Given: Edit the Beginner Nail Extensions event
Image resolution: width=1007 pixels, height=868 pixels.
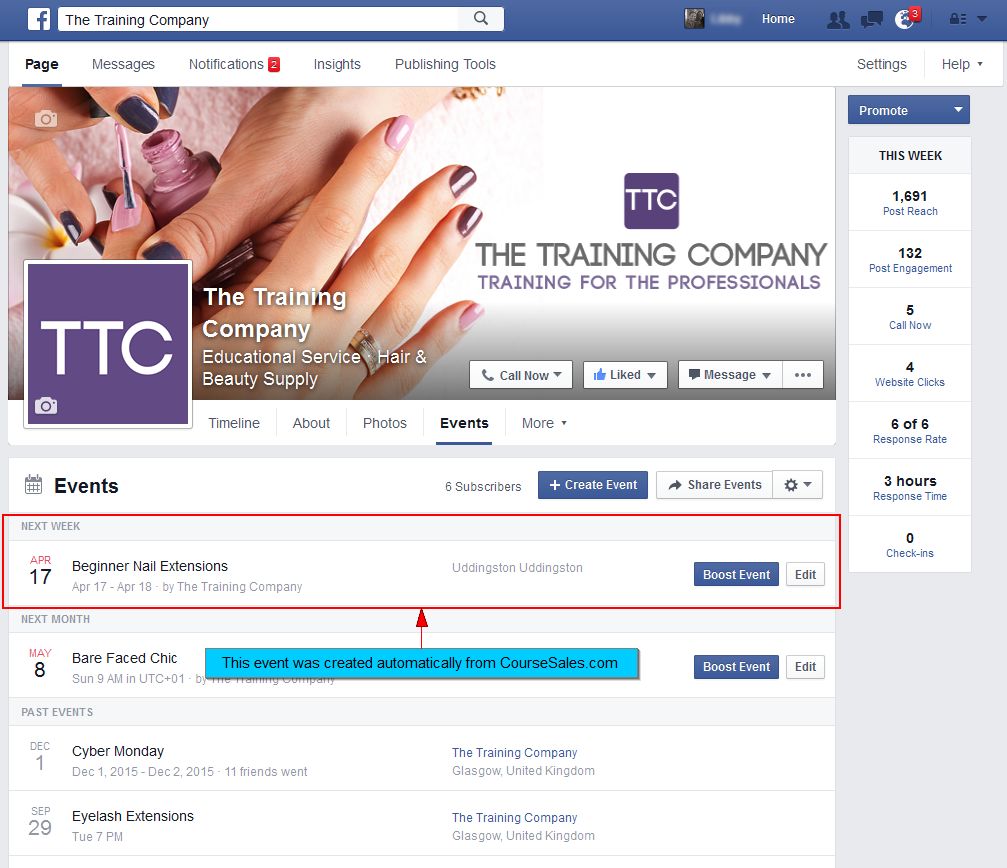Looking at the screenshot, I should coord(805,575).
